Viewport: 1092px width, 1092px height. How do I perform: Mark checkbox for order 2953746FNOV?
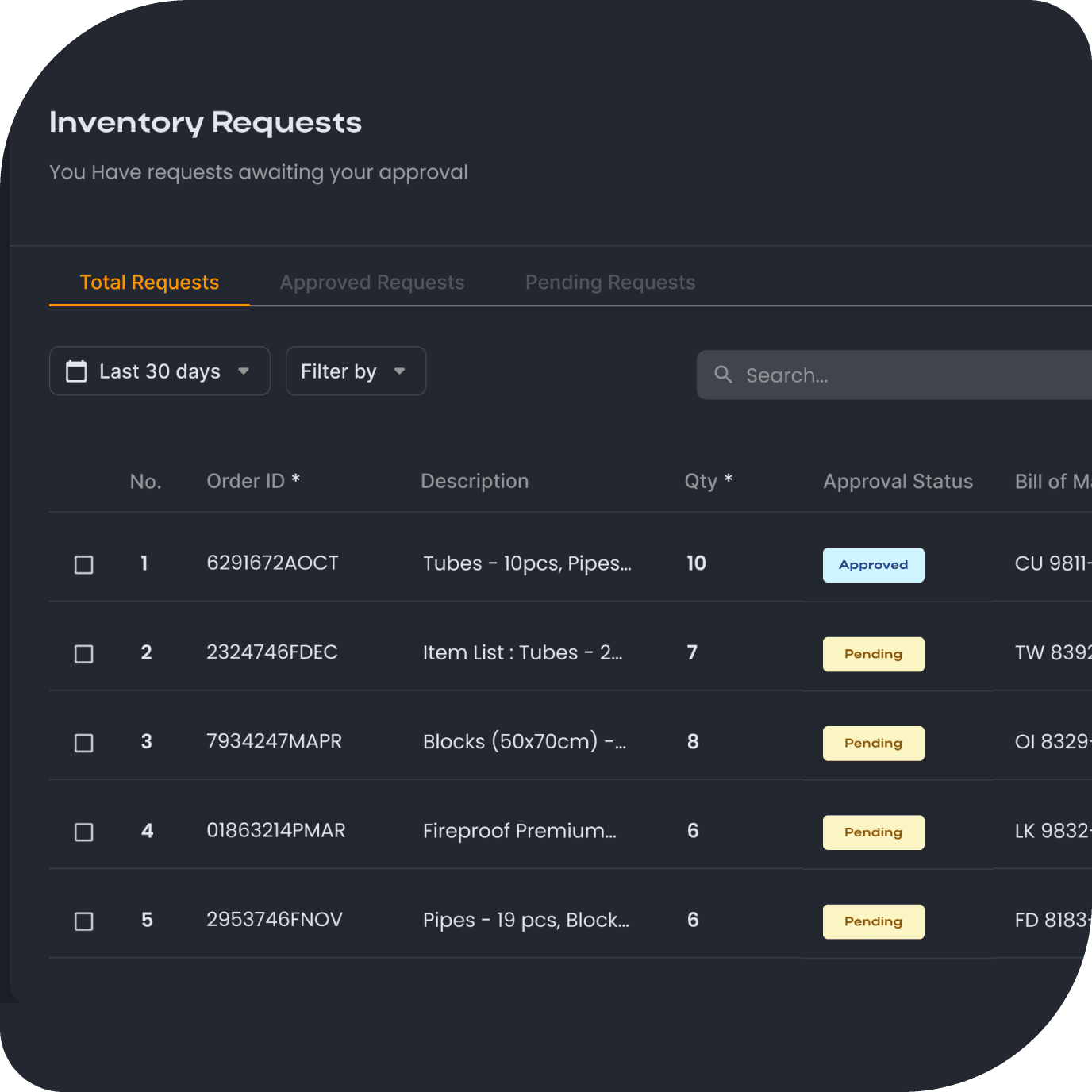[x=83, y=921]
